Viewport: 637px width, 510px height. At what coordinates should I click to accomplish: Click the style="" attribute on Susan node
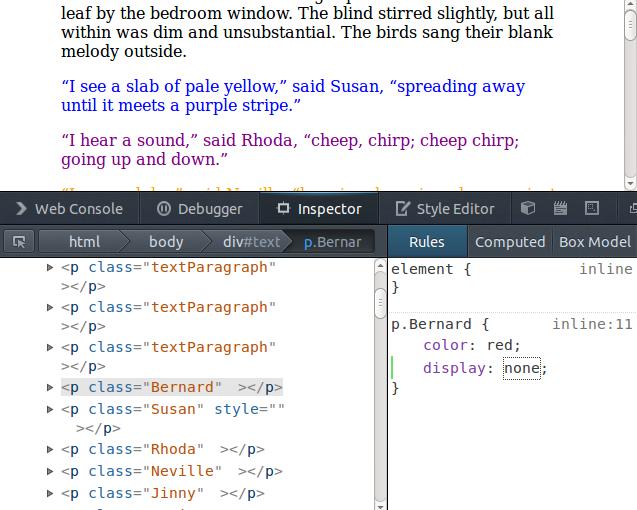[x=249, y=409]
